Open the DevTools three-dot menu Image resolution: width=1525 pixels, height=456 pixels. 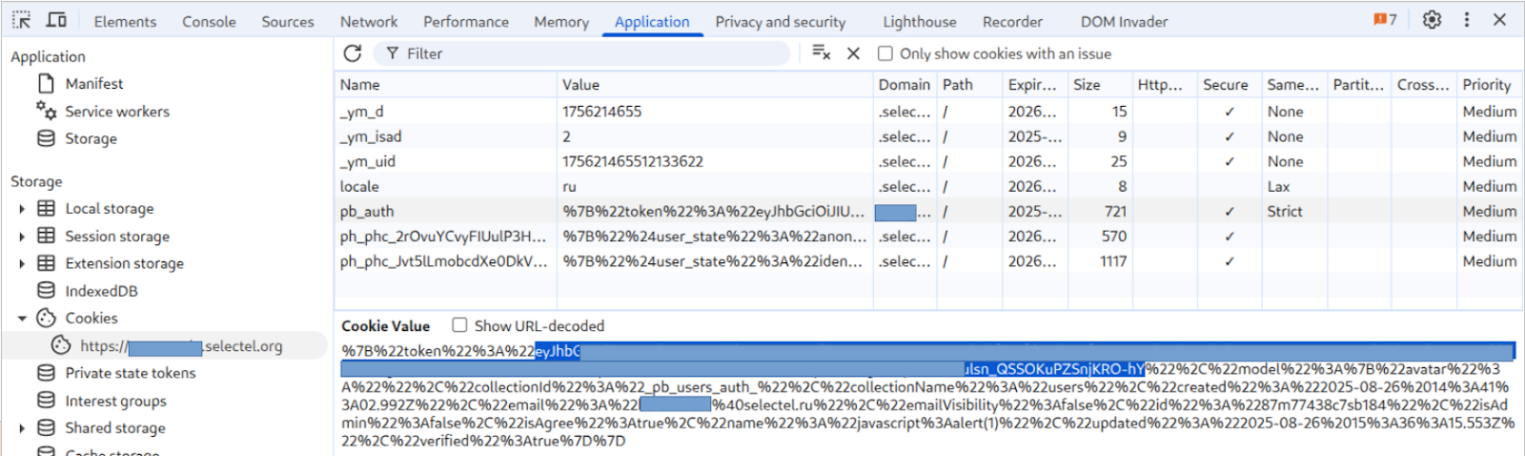[1467, 20]
